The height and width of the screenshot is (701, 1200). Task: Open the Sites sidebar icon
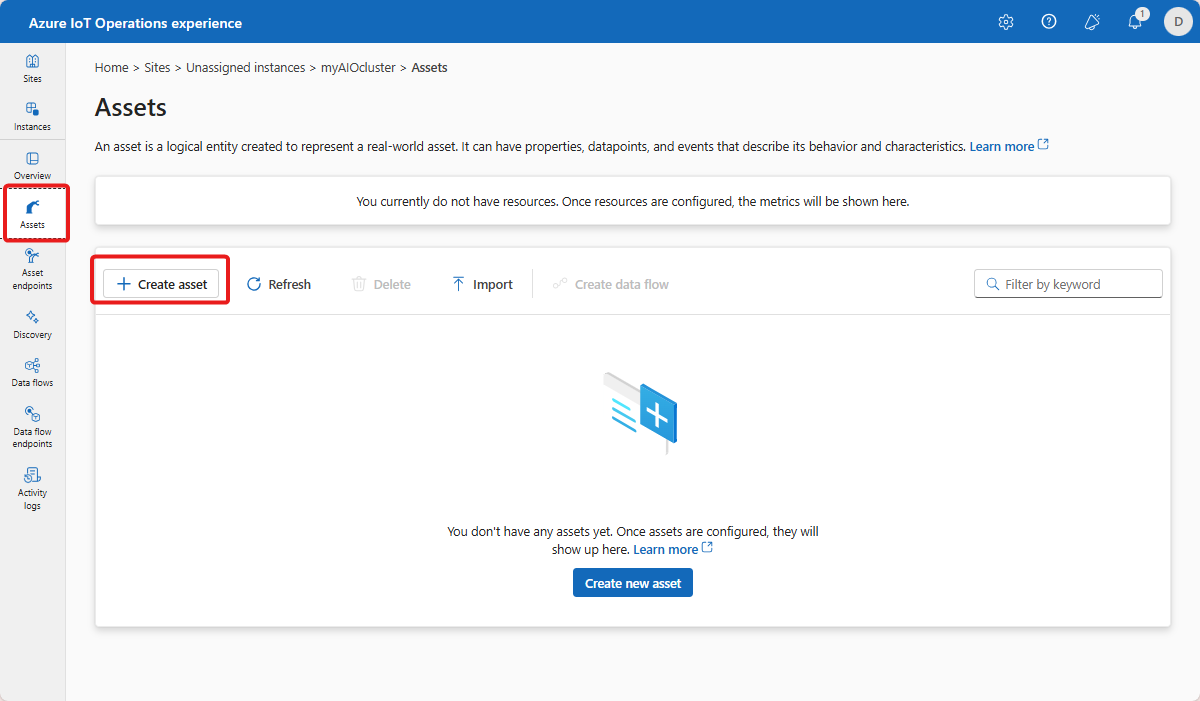click(32, 68)
